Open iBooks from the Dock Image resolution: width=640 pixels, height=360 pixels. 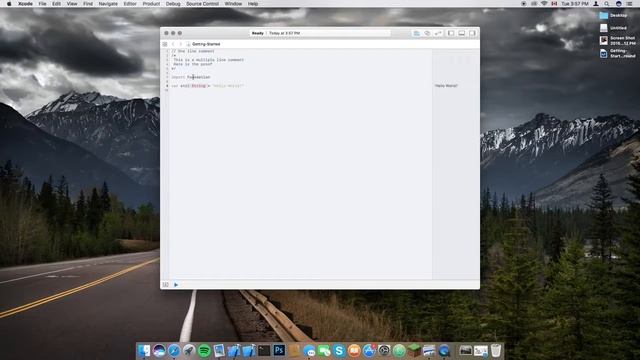click(354, 351)
